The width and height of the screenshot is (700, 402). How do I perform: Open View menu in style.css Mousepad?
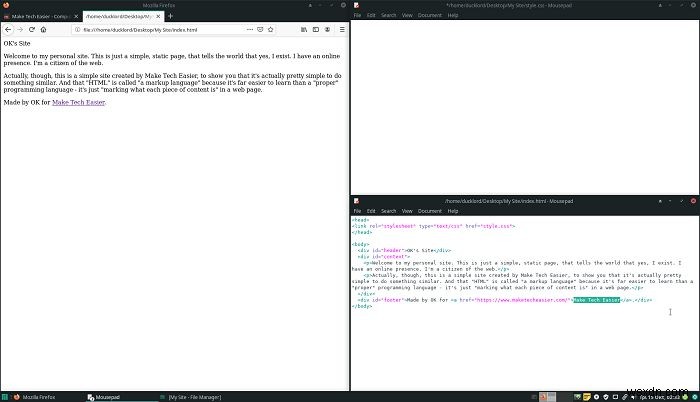(407, 15)
